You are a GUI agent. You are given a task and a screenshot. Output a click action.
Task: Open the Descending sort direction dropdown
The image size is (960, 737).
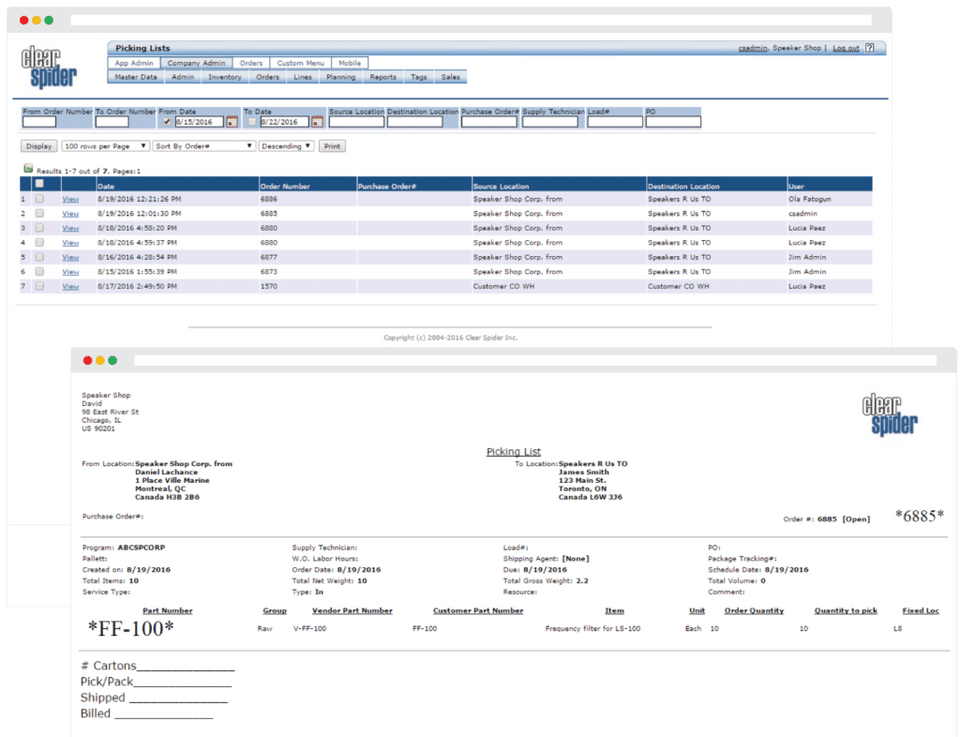point(286,146)
